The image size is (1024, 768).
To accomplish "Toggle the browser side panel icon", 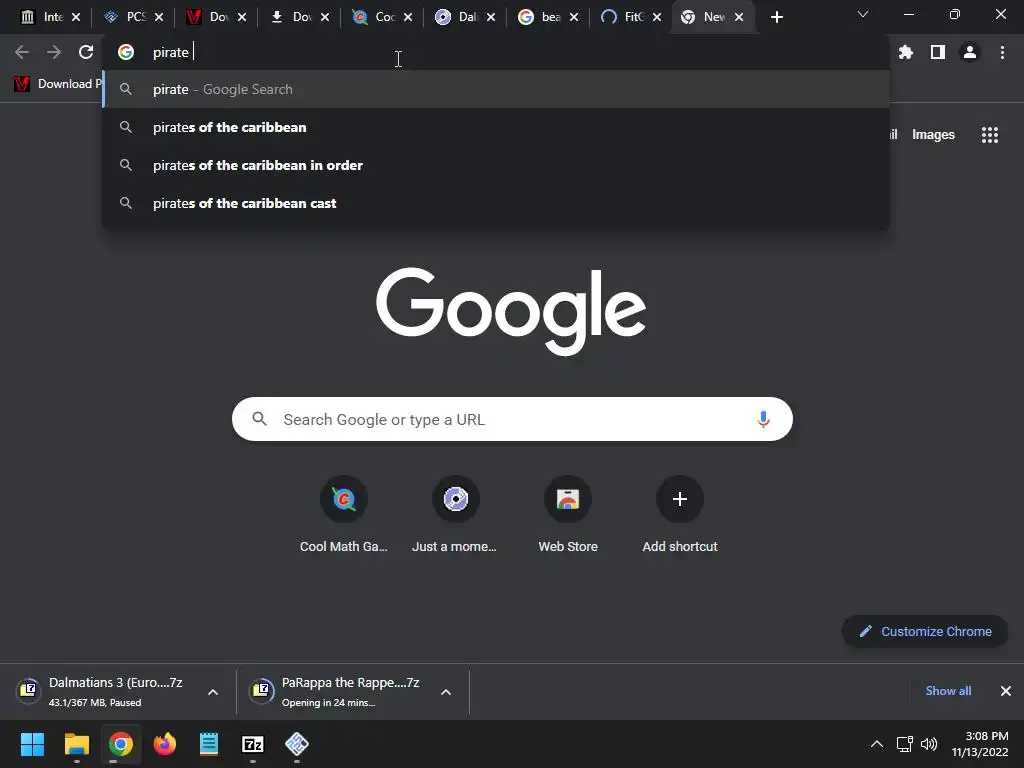I will pyautogui.click(x=938, y=52).
